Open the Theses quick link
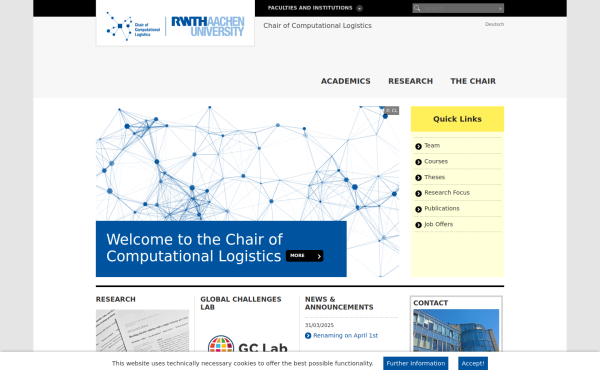 pyautogui.click(x=434, y=177)
